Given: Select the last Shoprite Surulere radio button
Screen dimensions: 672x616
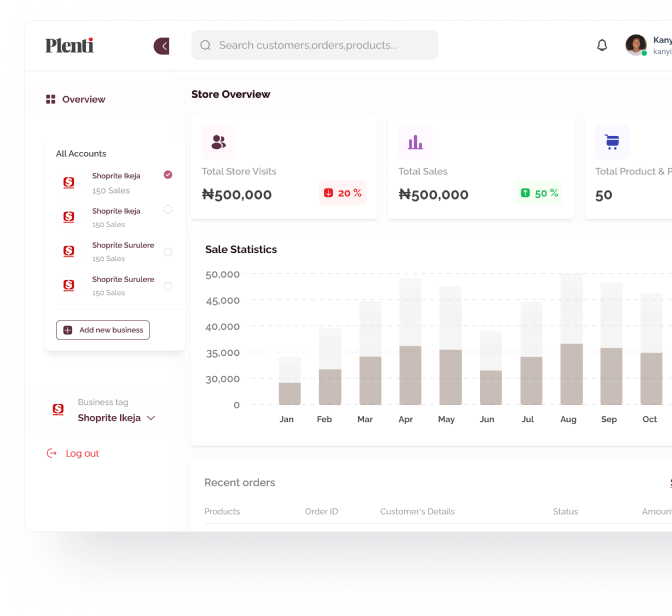Looking at the screenshot, I should click(x=168, y=286).
